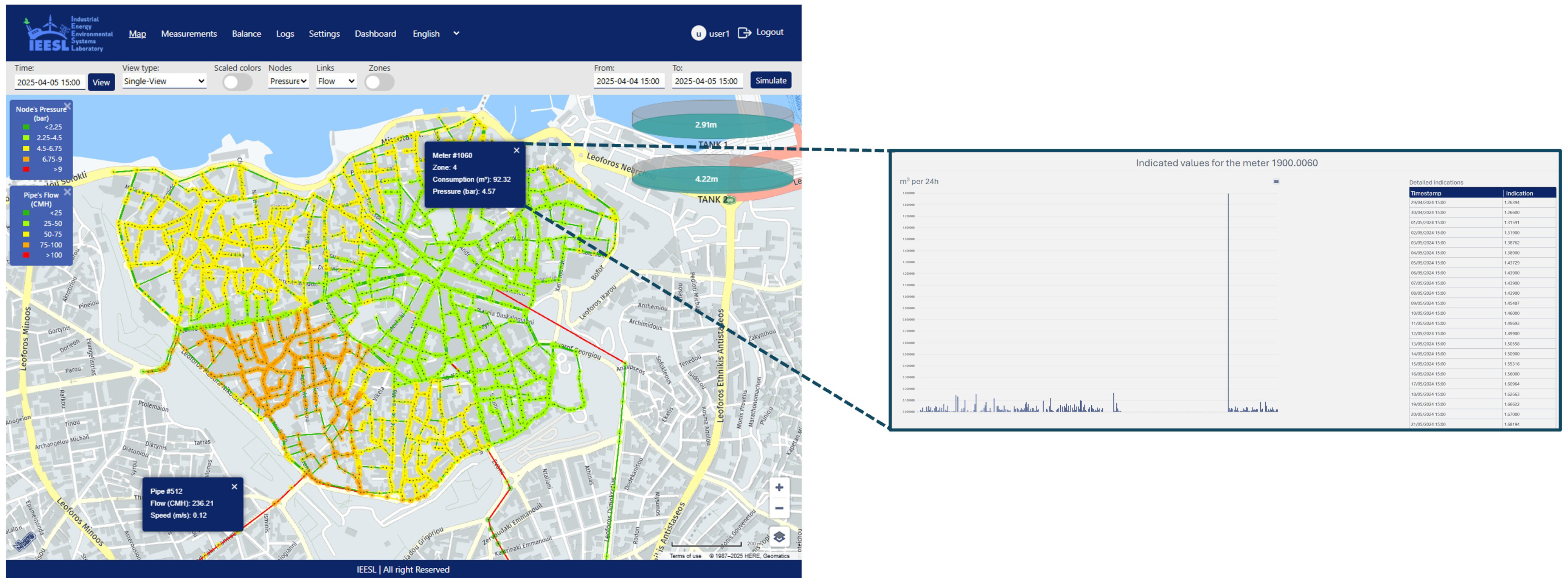Select the English language label

[426, 33]
